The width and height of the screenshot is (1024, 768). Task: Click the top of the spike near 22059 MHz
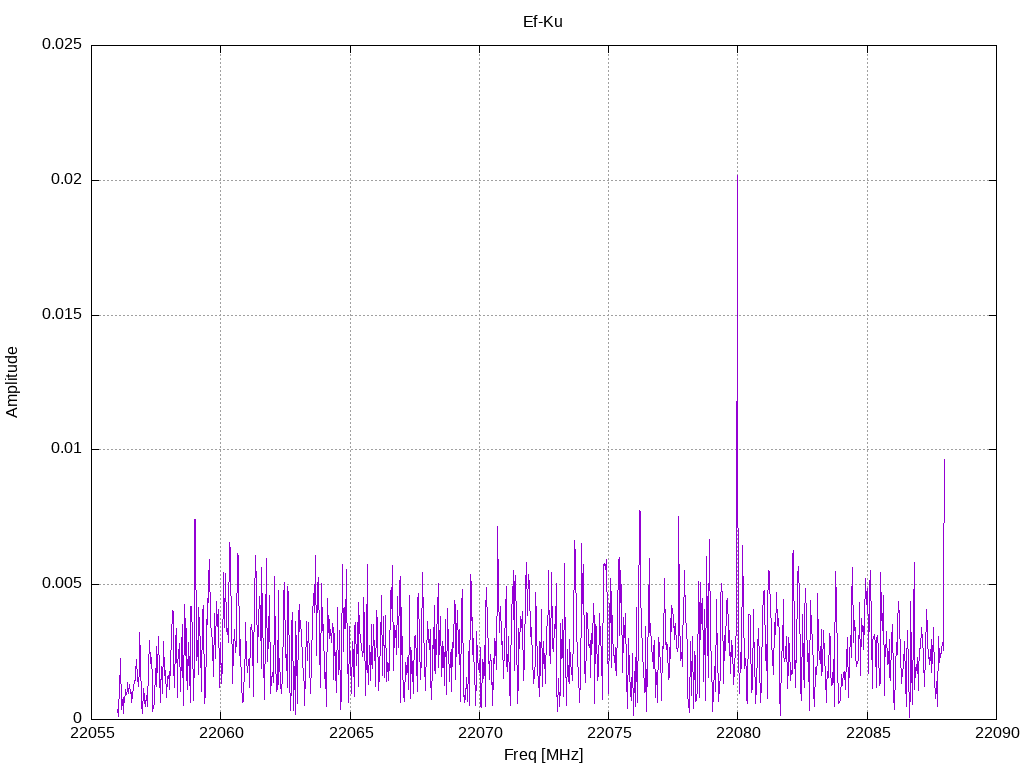tap(195, 520)
